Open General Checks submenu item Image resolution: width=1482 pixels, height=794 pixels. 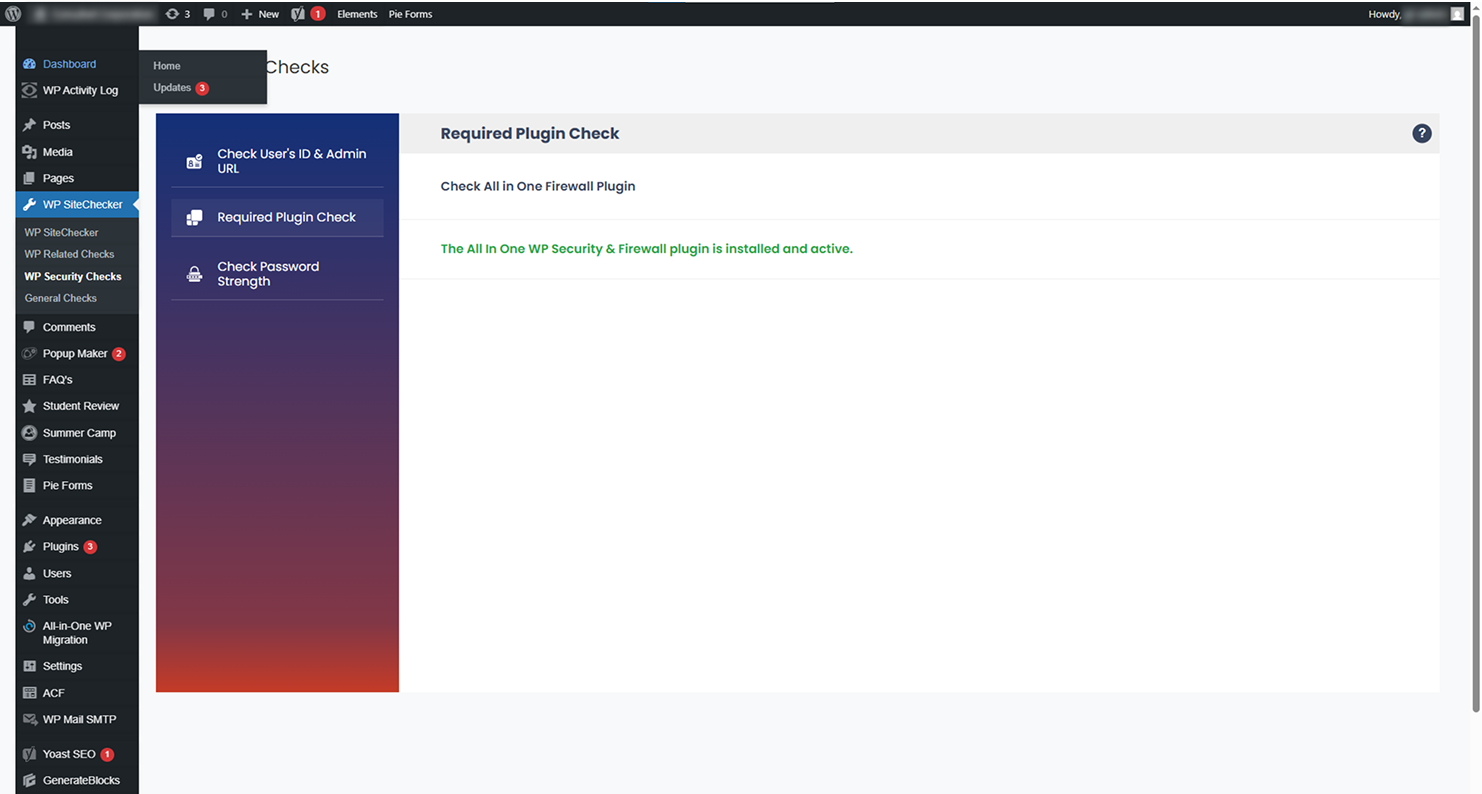click(61, 298)
